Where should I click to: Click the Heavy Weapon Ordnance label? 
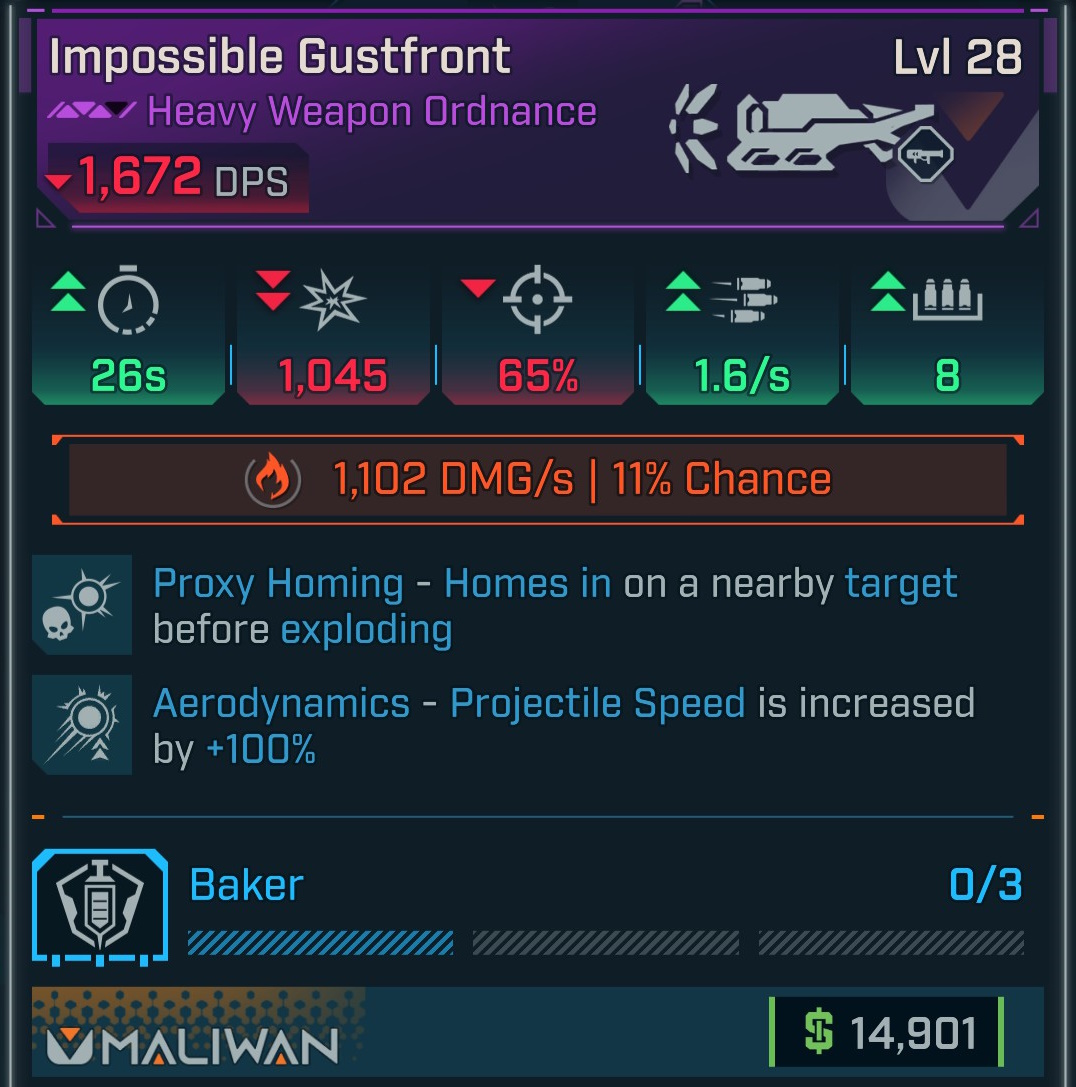point(371,112)
